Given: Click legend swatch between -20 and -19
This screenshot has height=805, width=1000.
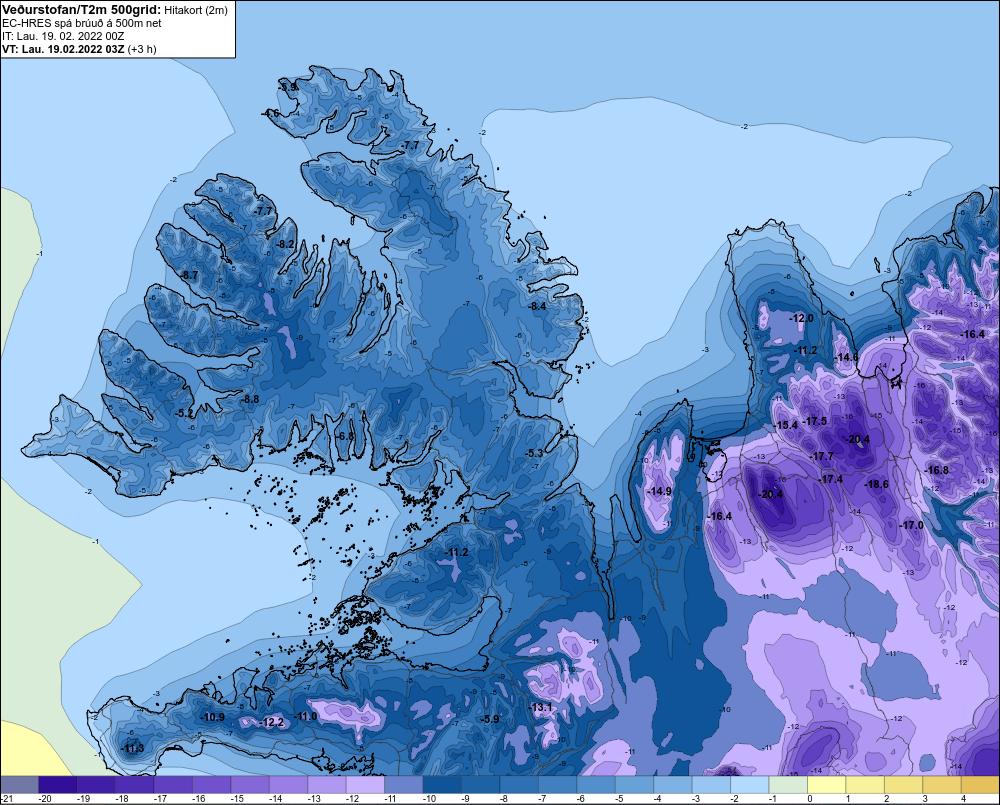Looking at the screenshot, I should pyautogui.click(x=57, y=784).
